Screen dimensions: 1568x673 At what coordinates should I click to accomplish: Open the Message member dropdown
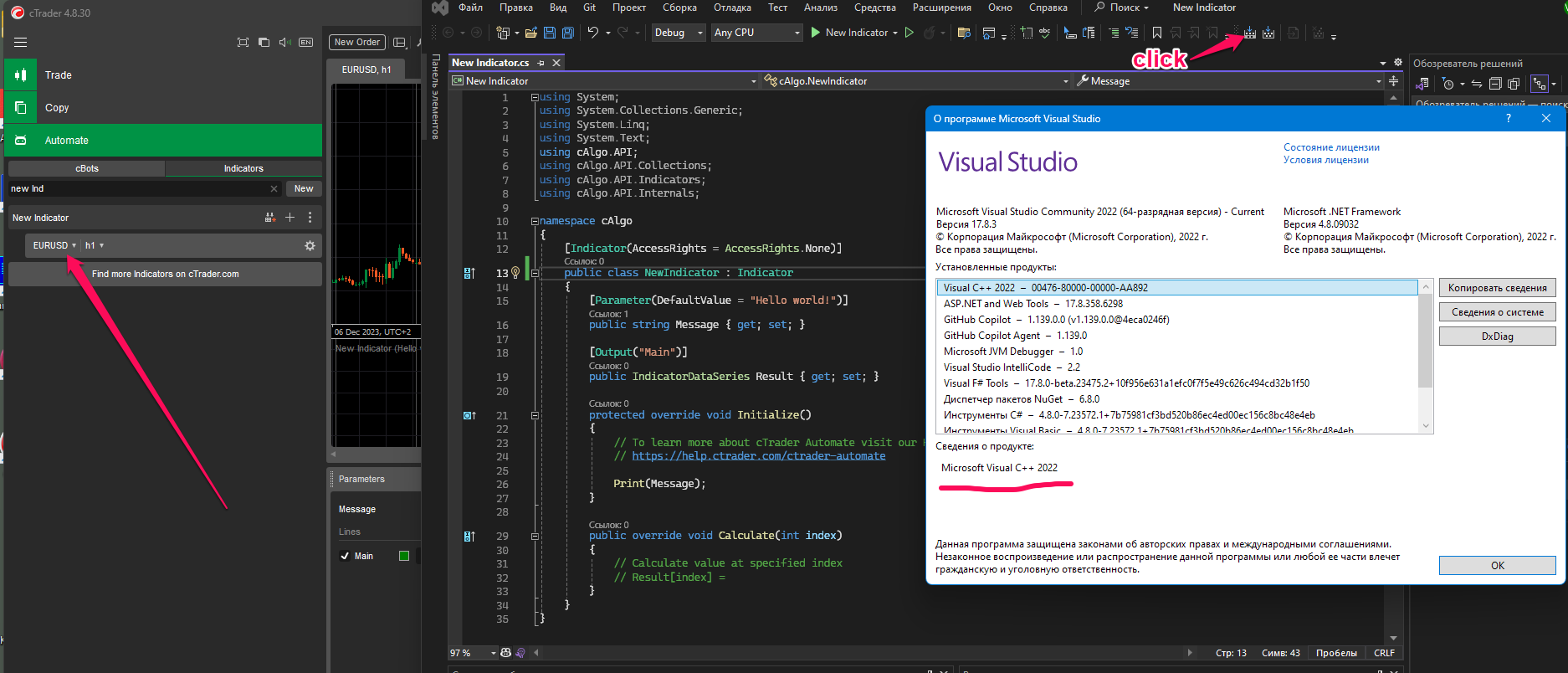[x=1228, y=81]
